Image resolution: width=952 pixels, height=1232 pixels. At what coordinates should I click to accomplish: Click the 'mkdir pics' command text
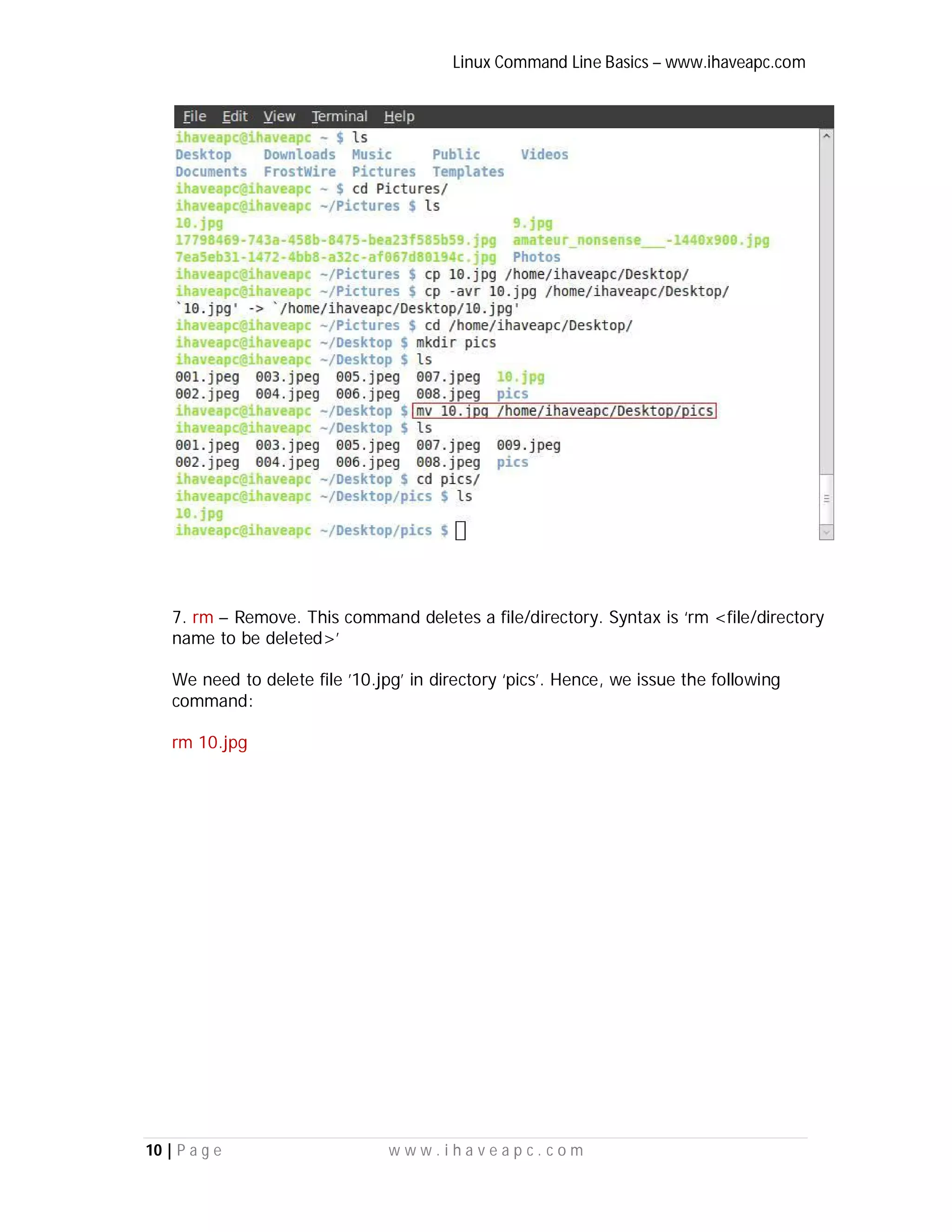coord(456,343)
